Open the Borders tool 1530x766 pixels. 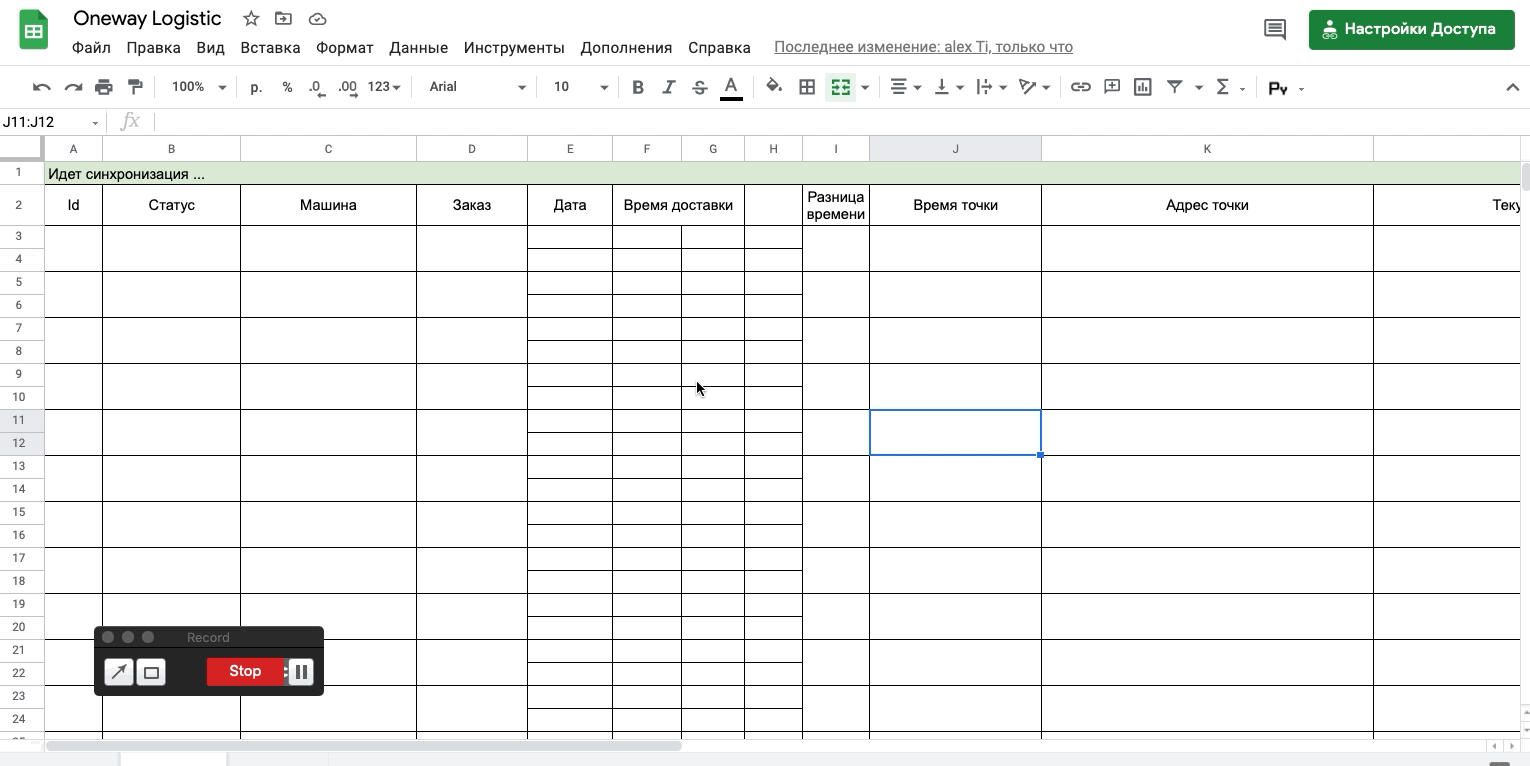pos(807,87)
